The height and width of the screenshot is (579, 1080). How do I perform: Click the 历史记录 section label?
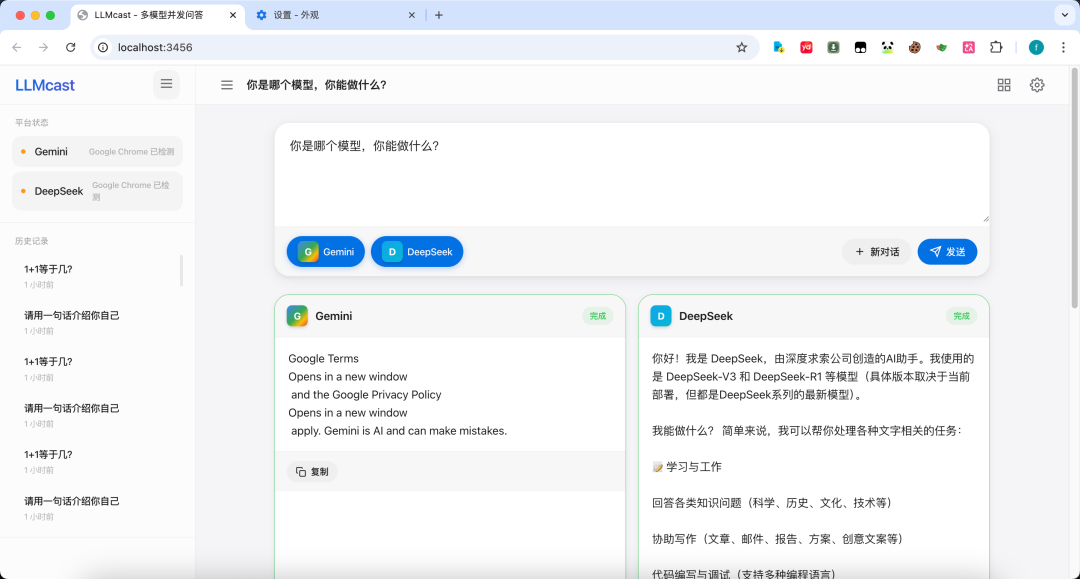32,241
